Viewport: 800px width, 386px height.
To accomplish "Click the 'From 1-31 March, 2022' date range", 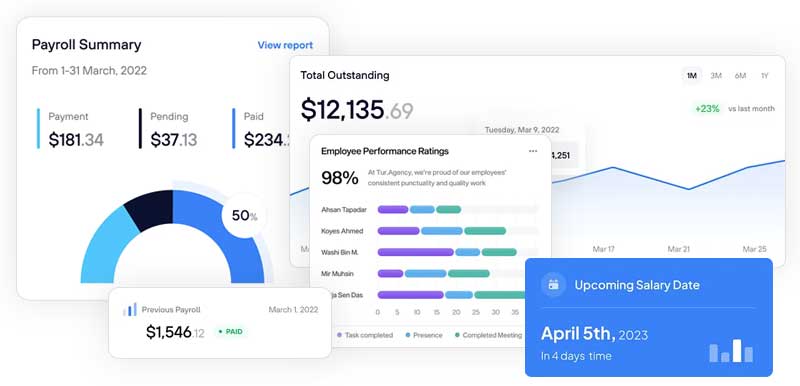I will (x=89, y=70).
